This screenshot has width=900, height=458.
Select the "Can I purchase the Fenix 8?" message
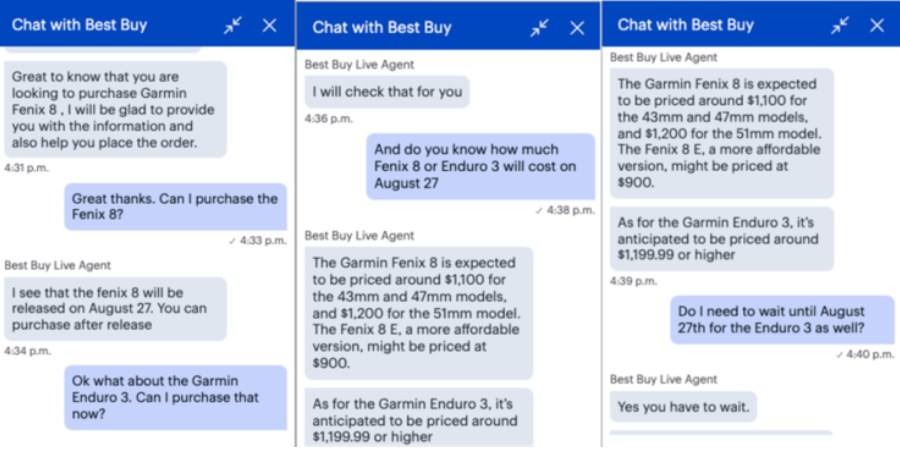[175, 206]
